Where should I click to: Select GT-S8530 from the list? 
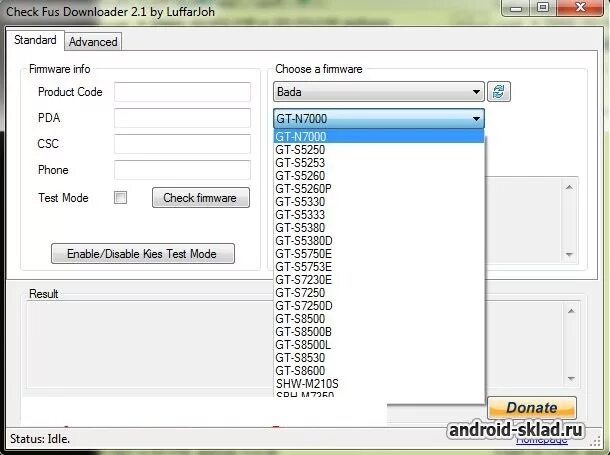click(x=379, y=358)
